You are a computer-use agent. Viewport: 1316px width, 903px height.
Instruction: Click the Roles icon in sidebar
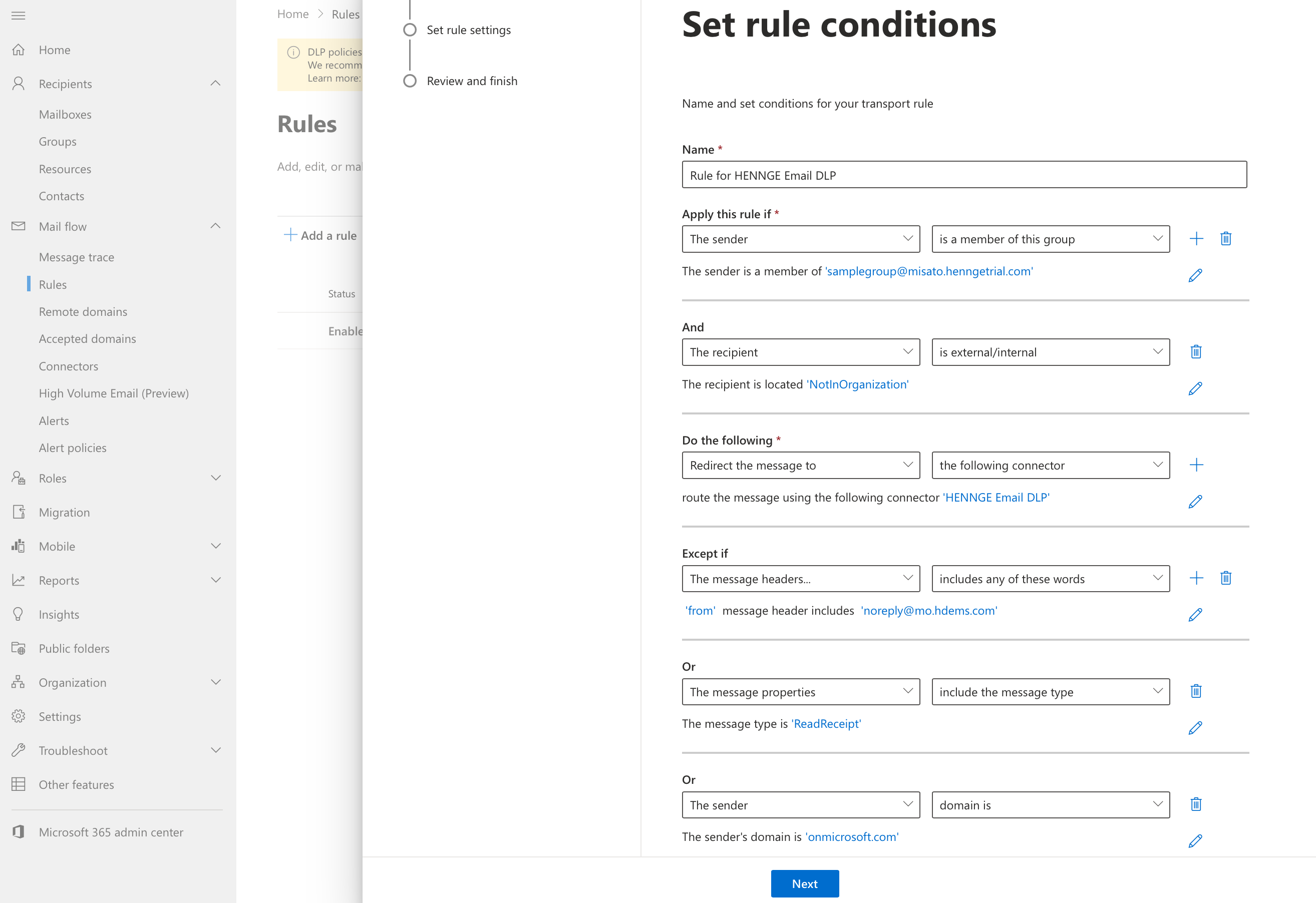[x=18, y=478]
